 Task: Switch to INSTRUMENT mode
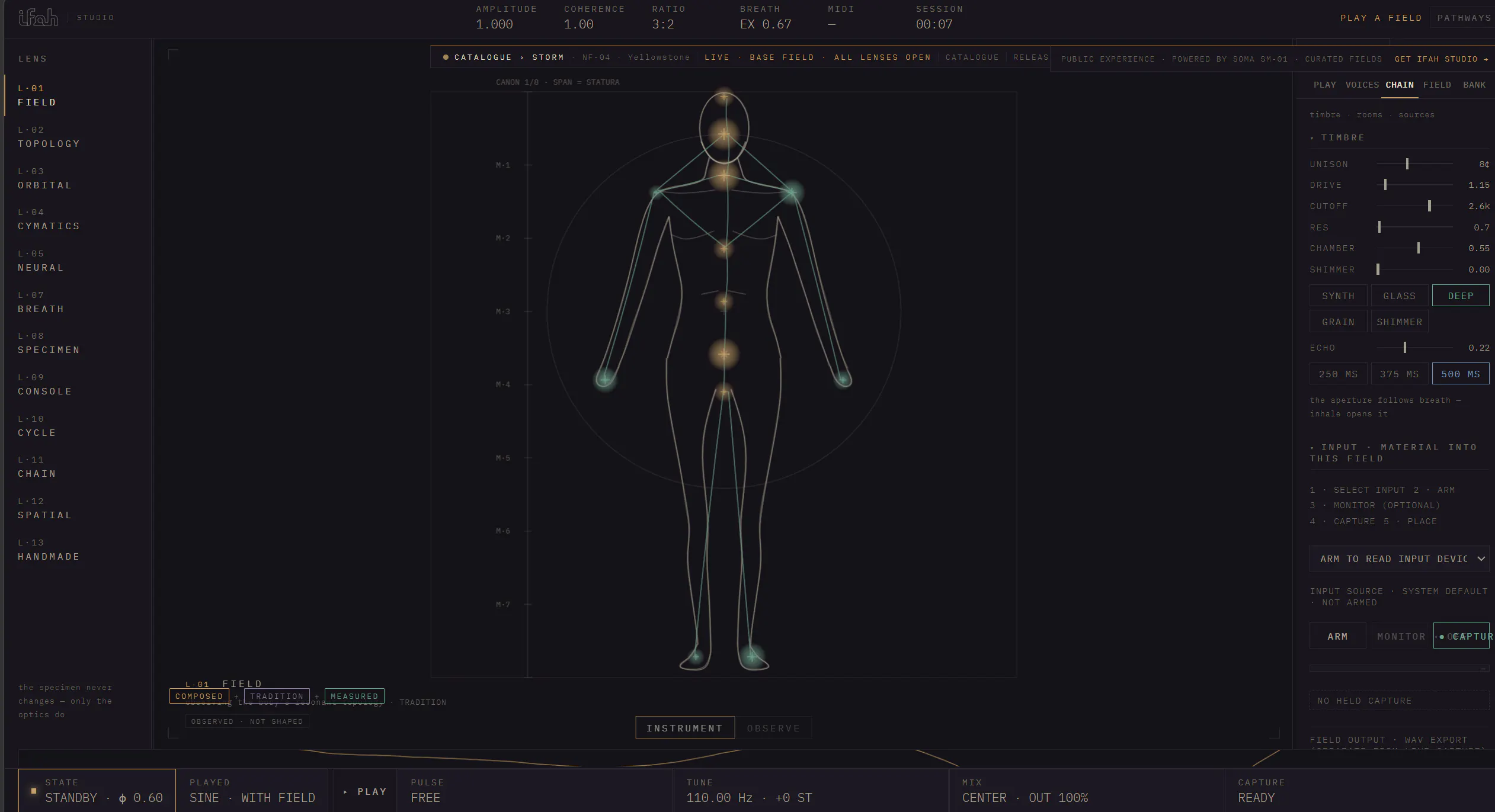tap(685, 727)
